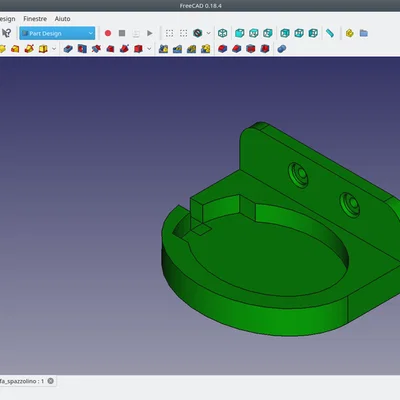Switch to Top view cube icon
Image resolution: width=400 pixels, height=400 pixels.
254,33
